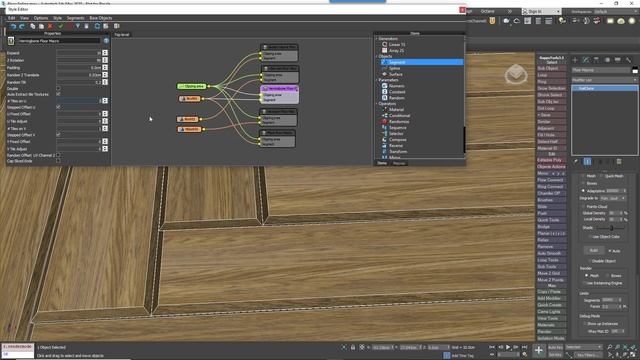Open the Style menu in Style Editor
Screen dimensions: 640x360
(58, 18)
